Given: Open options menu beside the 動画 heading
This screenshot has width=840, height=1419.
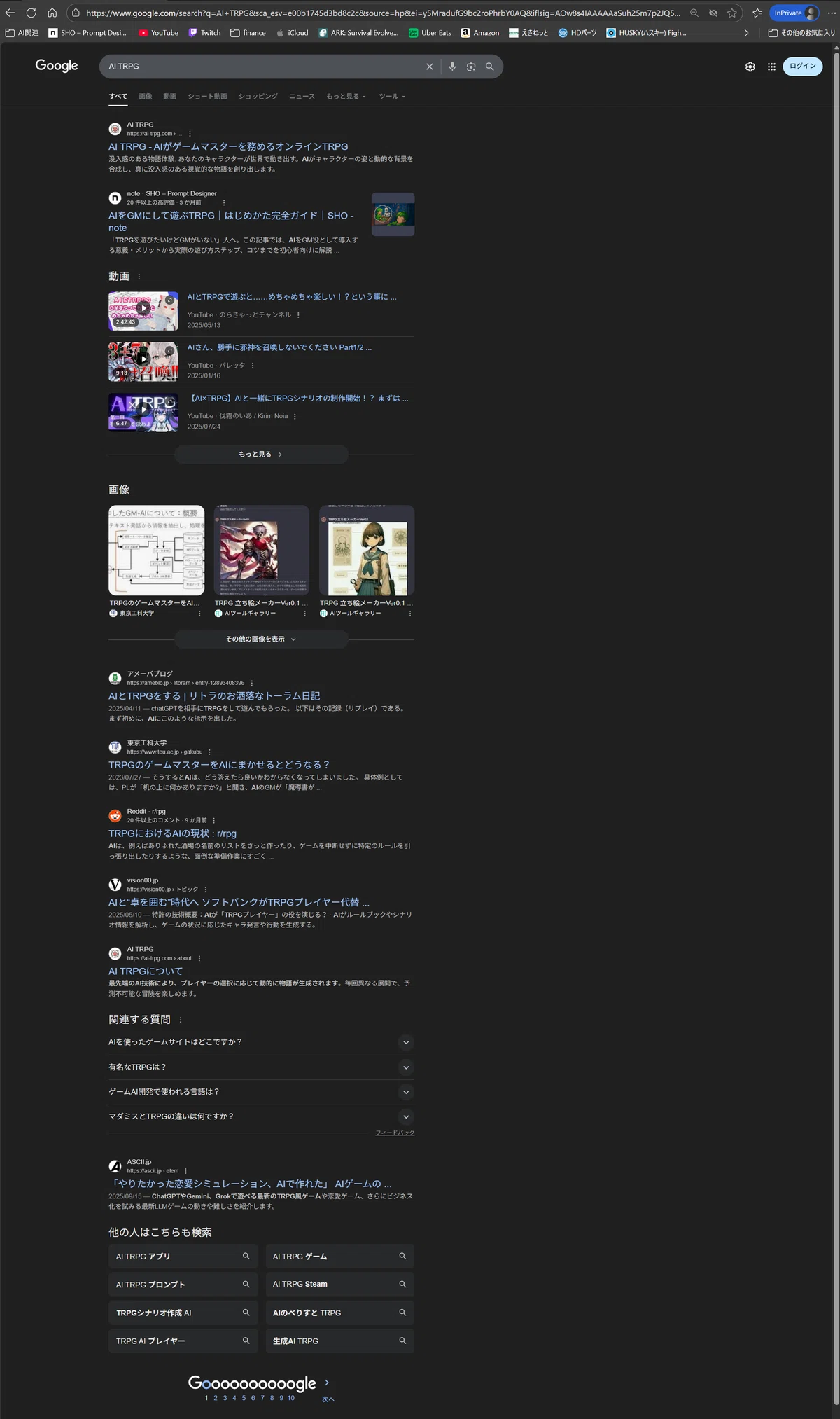Looking at the screenshot, I should coord(139,277).
